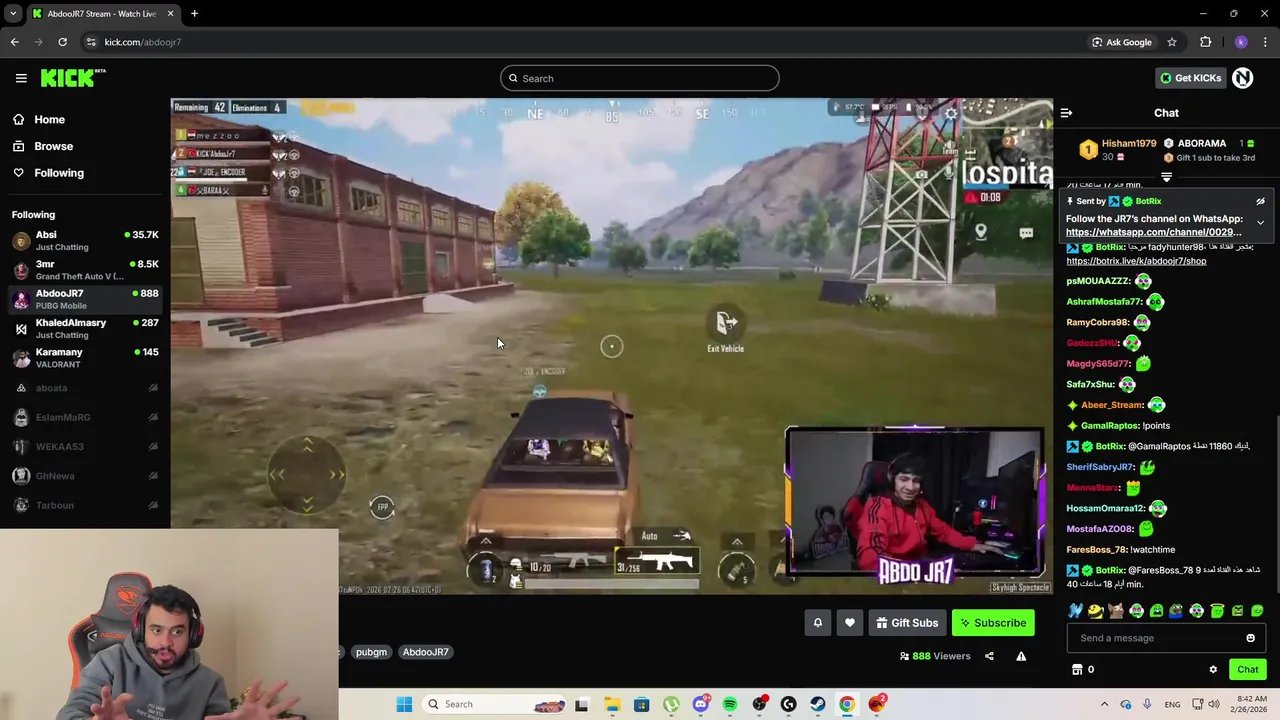The height and width of the screenshot is (720, 1280).
Task: Open the profile avatar in Kick header
Action: tap(1242, 78)
